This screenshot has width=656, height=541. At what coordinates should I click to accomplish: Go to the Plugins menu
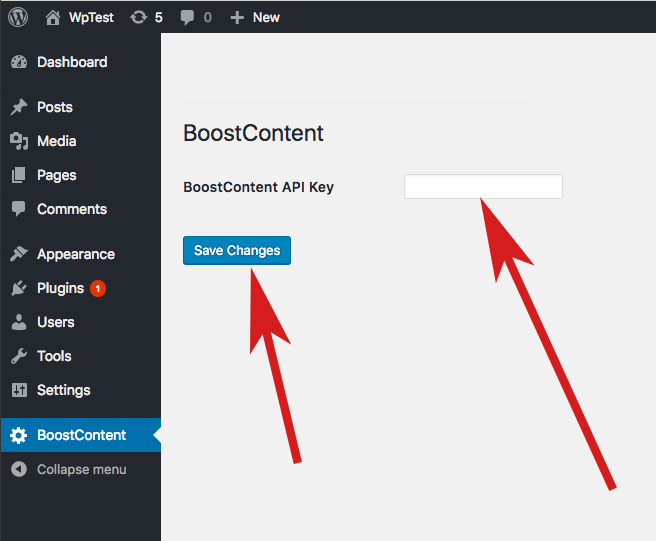click(60, 288)
